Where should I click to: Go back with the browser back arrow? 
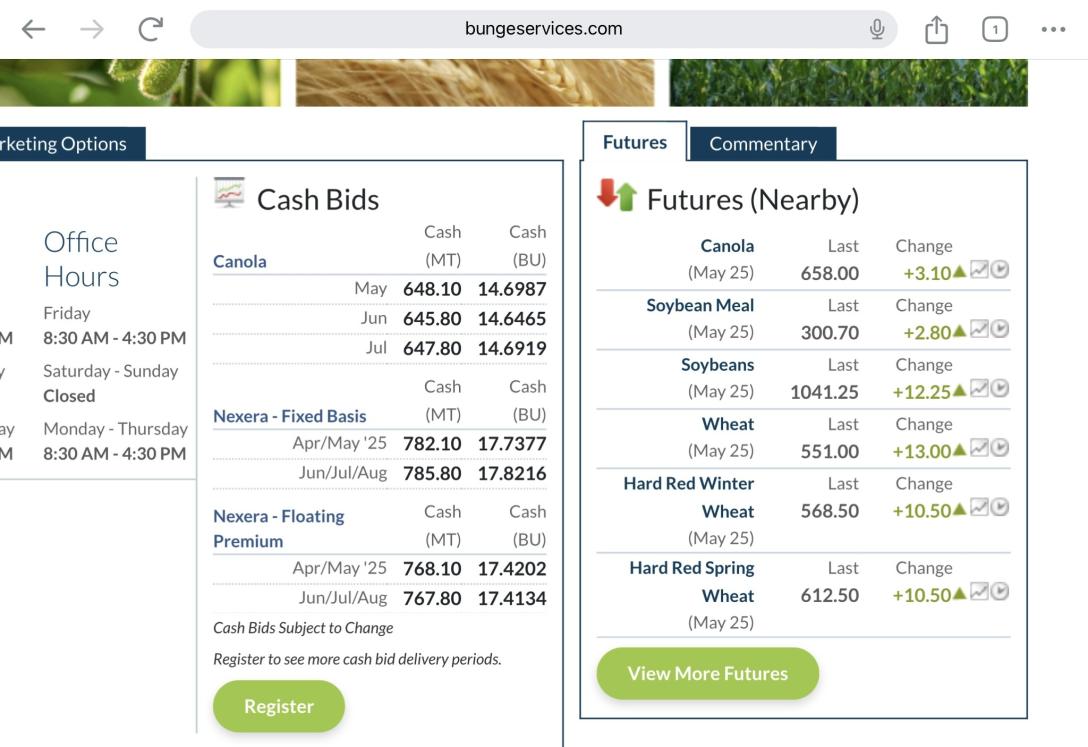point(34,29)
